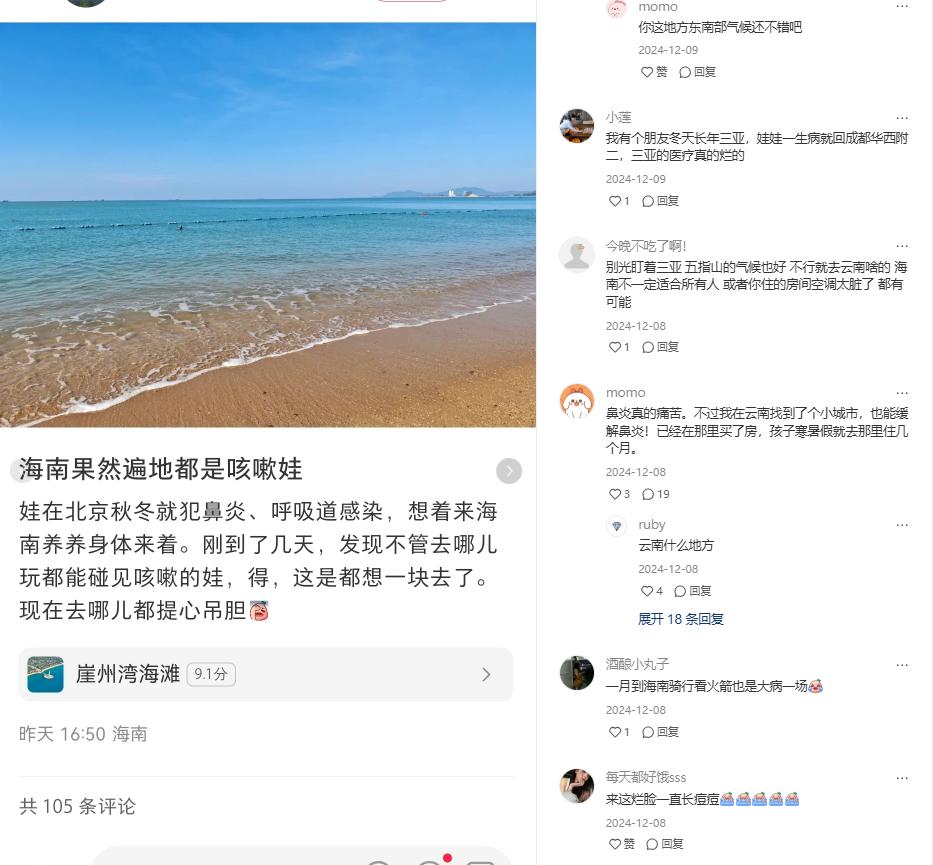Open momo's rabbit avatar profile

tap(577, 401)
